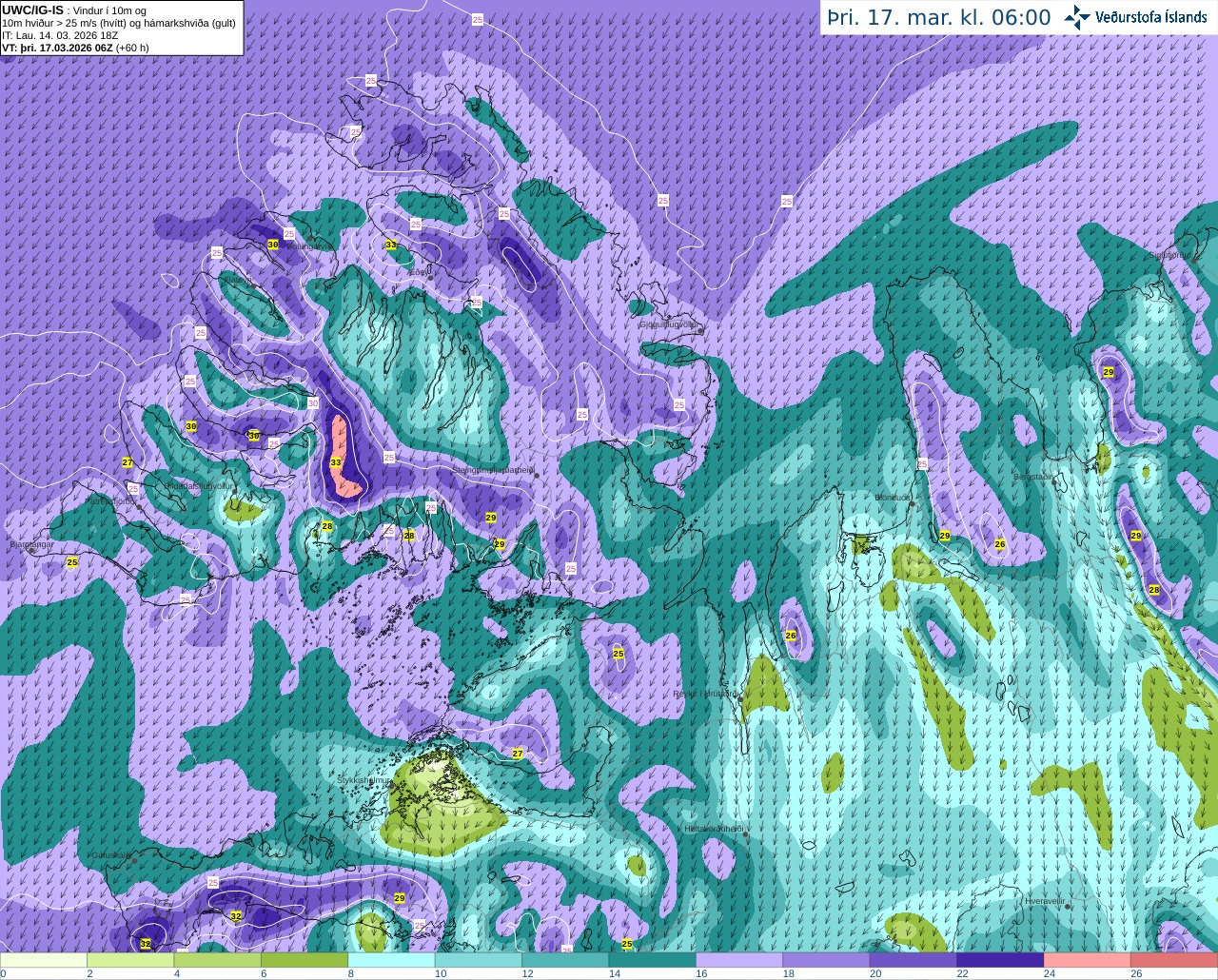This screenshot has height=980, width=1218.
Task: Click the 'UWC/IG-IS' model label
Action: tap(32, 10)
